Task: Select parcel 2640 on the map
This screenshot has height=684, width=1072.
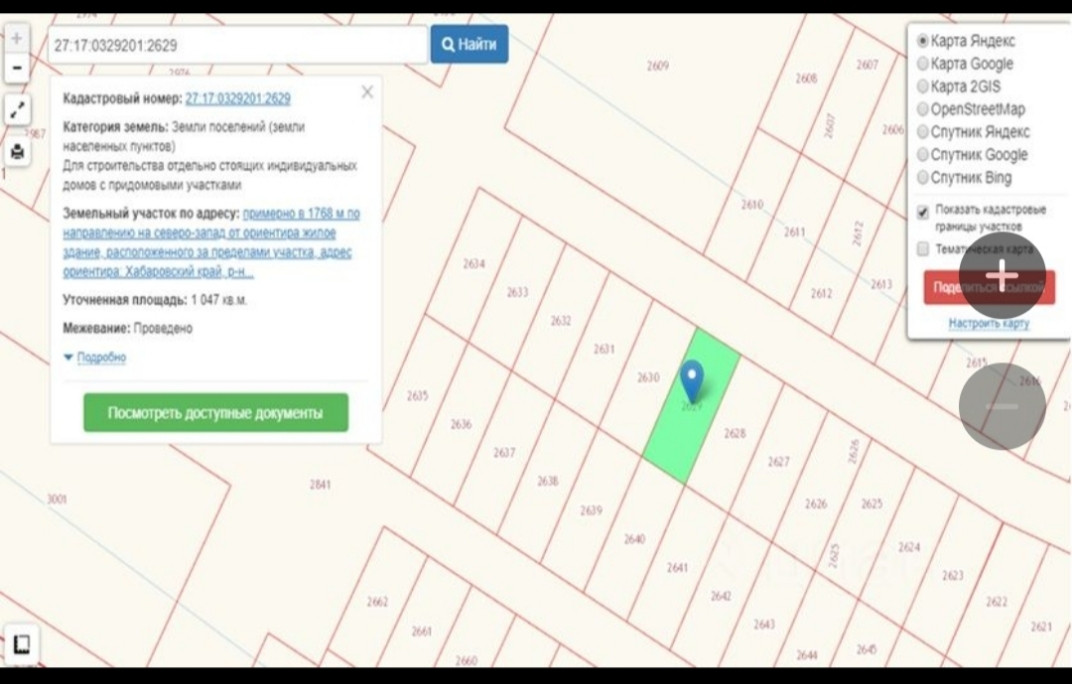Action: [x=634, y=539]
